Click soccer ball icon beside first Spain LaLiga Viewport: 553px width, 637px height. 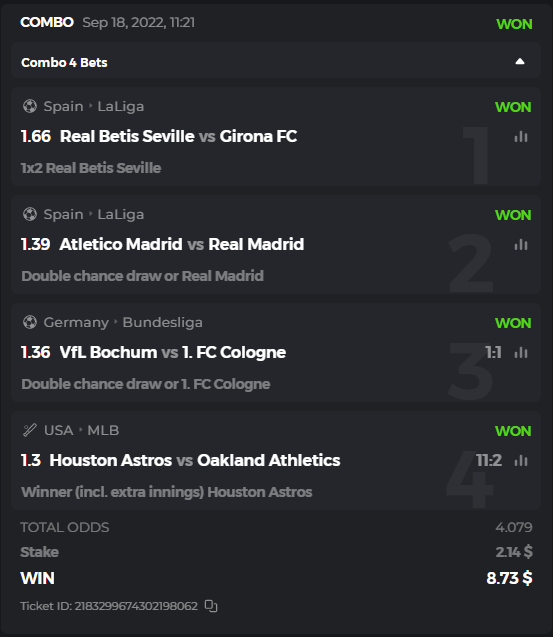(x=30, y=106)
